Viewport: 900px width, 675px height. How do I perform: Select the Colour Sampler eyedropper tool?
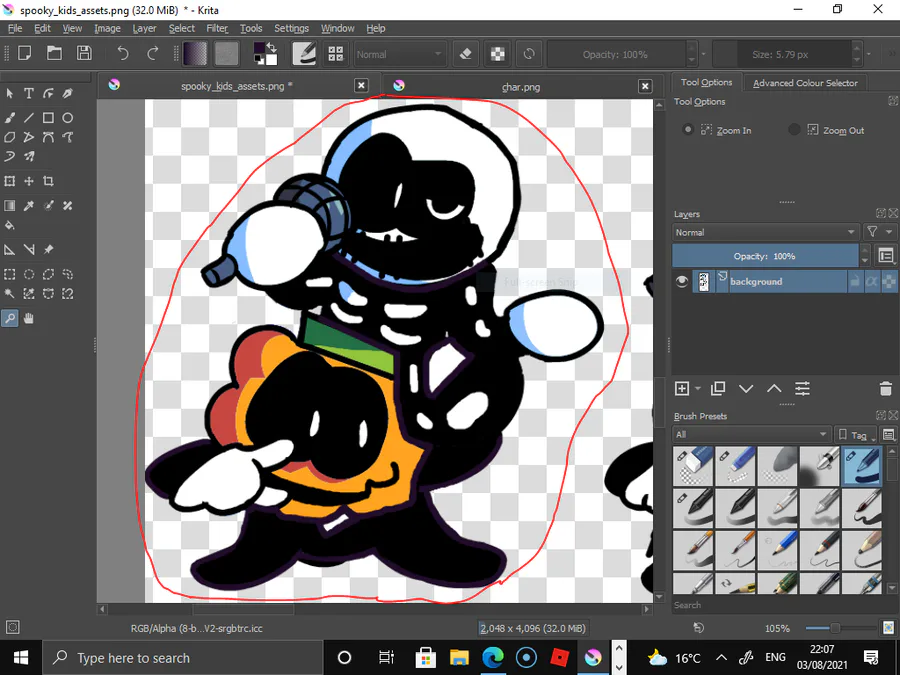29,205
